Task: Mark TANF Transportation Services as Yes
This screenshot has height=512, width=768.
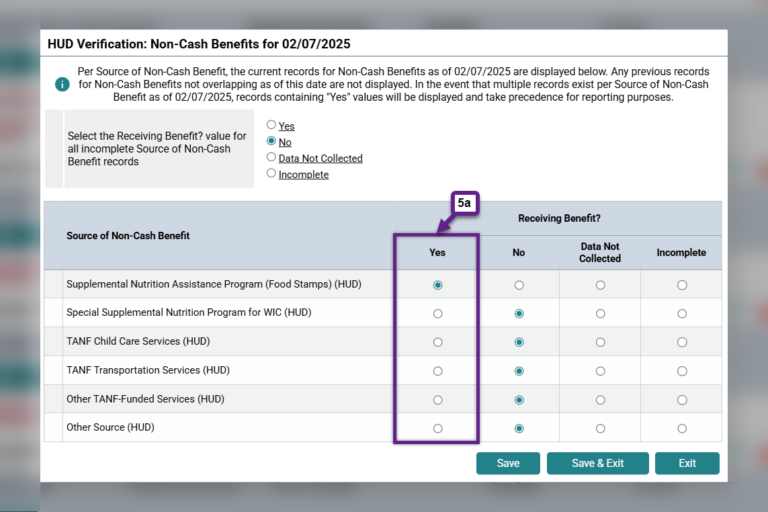Action: click(437, 371)
